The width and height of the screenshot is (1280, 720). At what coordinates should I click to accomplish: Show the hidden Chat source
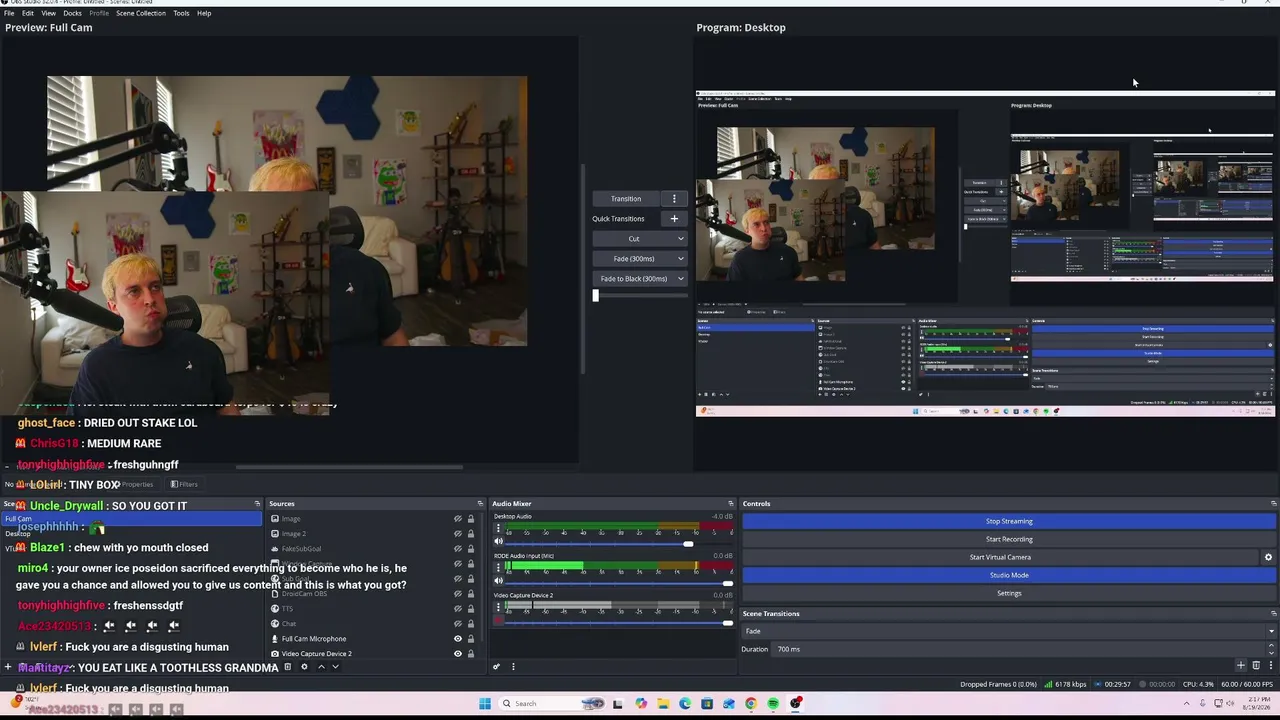(458, 624)
